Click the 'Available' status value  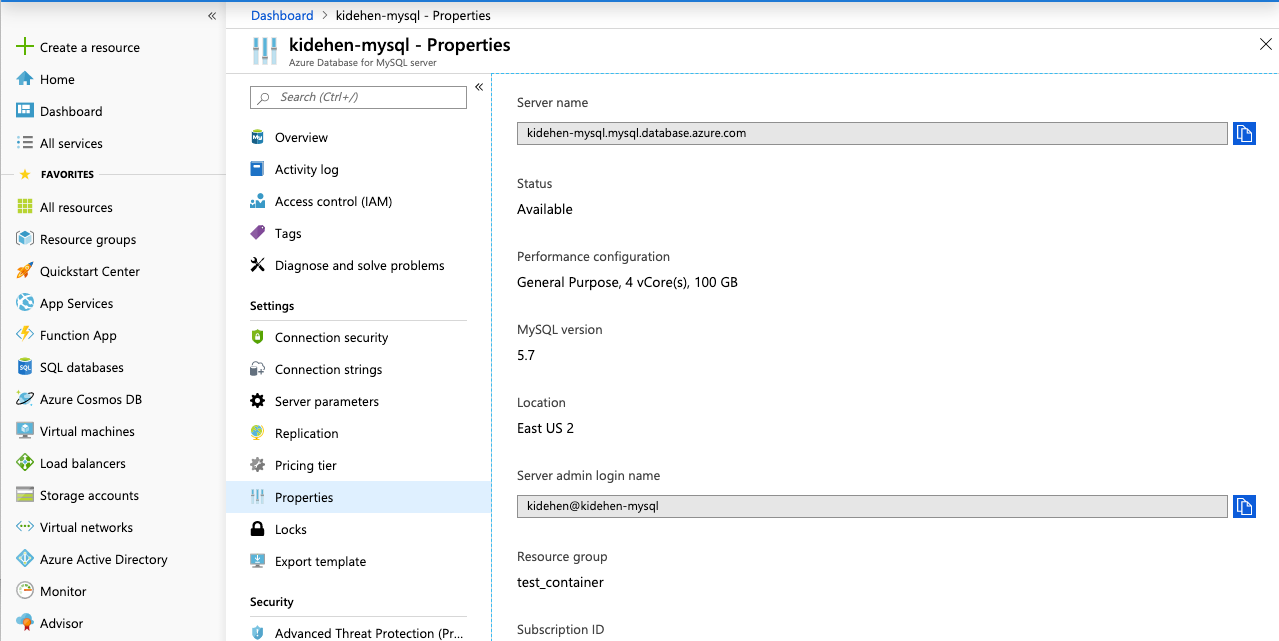click(x=545, y=209)
